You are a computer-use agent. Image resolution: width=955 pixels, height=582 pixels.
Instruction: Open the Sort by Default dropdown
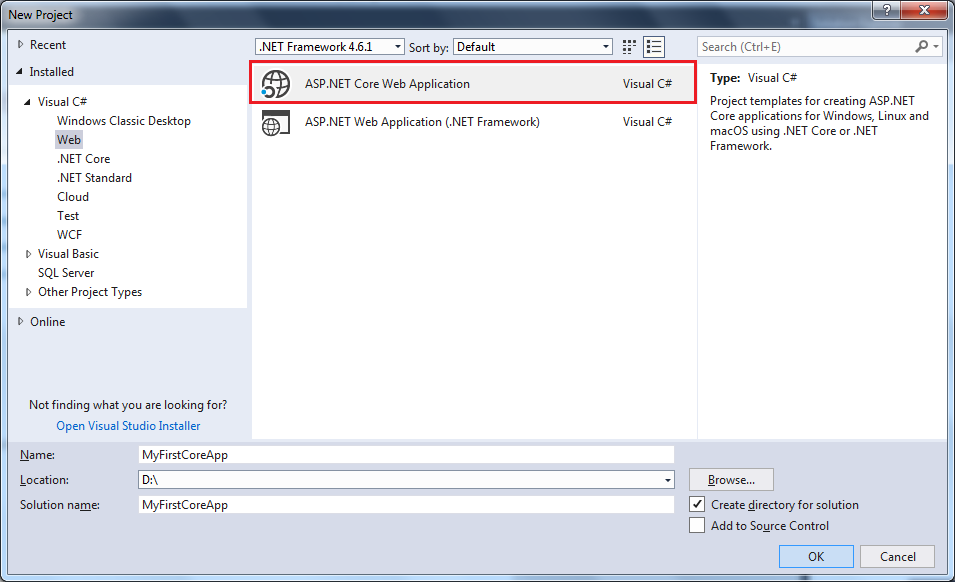(533, 47)
